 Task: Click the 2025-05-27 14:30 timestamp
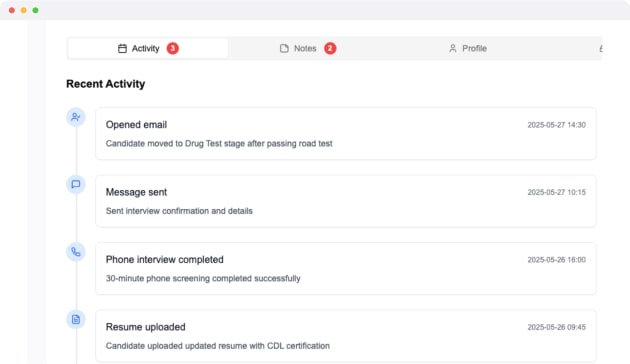556,125
